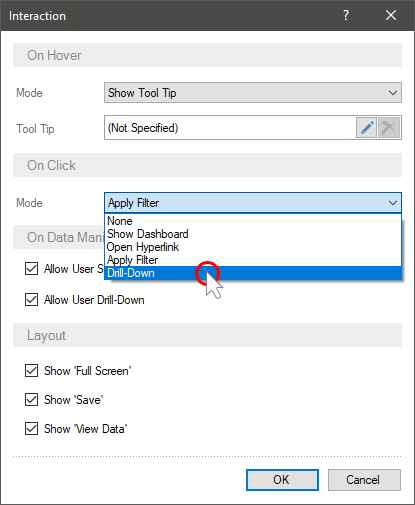Click the (Not Specified) Tool Tip field
This screenshot has height=505, width=415.
coord(230,128)
